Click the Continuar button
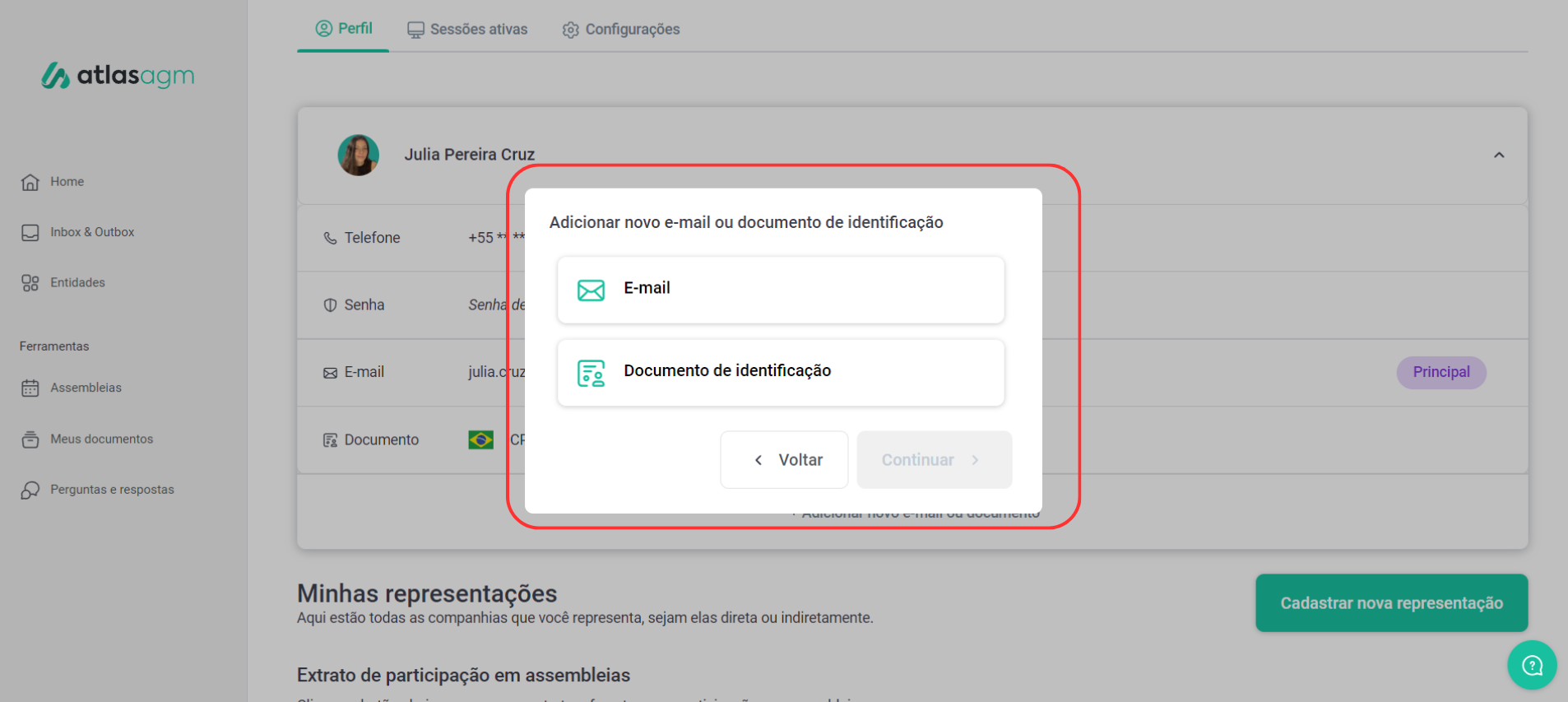This screenshot has width=1568, height=702. coord(934,460)
